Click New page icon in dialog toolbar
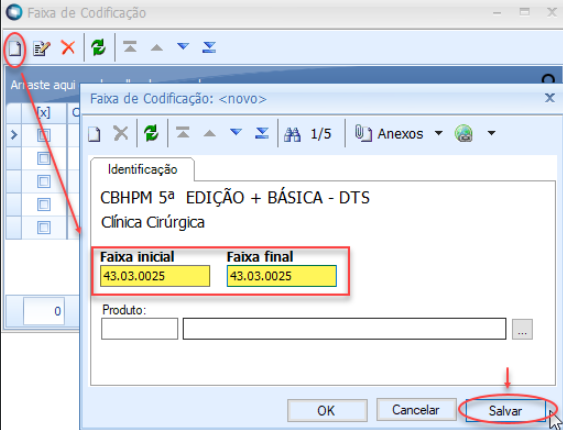The width and height of the screenshot is (563, 430). [x=94, y=135]
